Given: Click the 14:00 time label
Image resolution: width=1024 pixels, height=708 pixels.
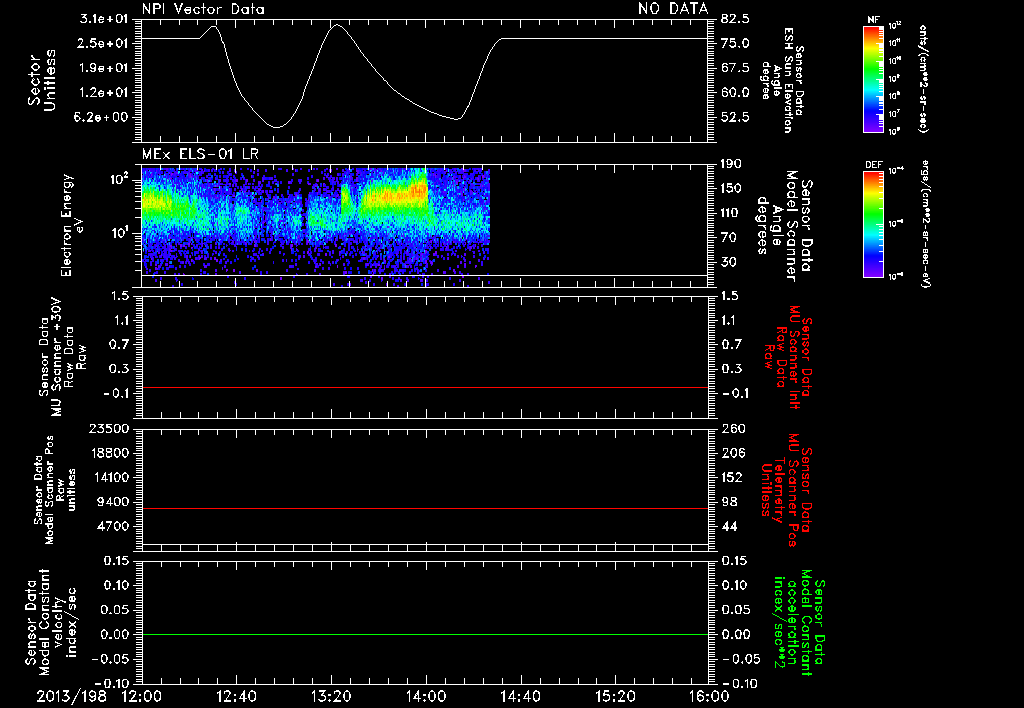Looking at the screenshot, I should [x=426, y=697].
